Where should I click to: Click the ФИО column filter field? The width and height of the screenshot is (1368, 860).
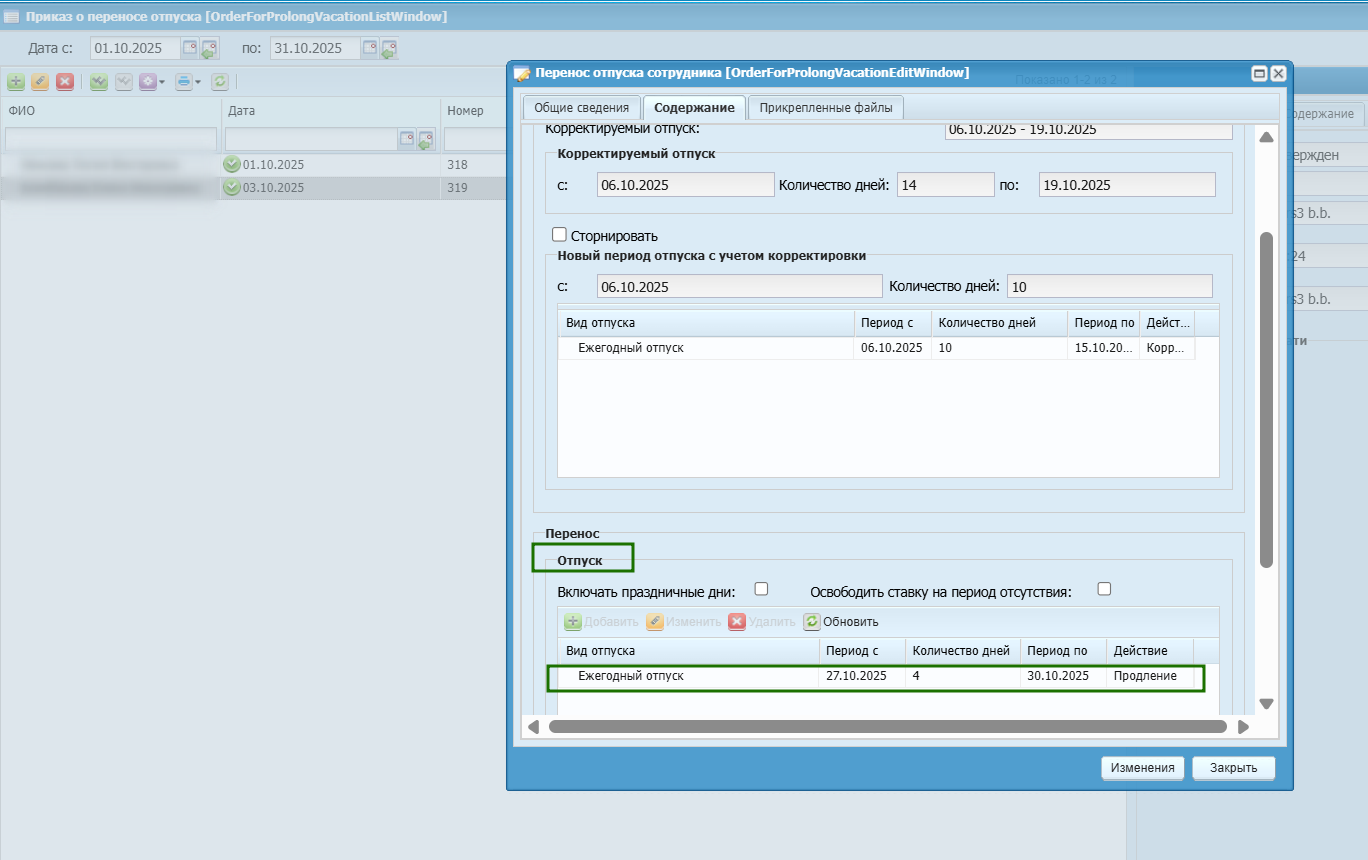tap(111, 139)
